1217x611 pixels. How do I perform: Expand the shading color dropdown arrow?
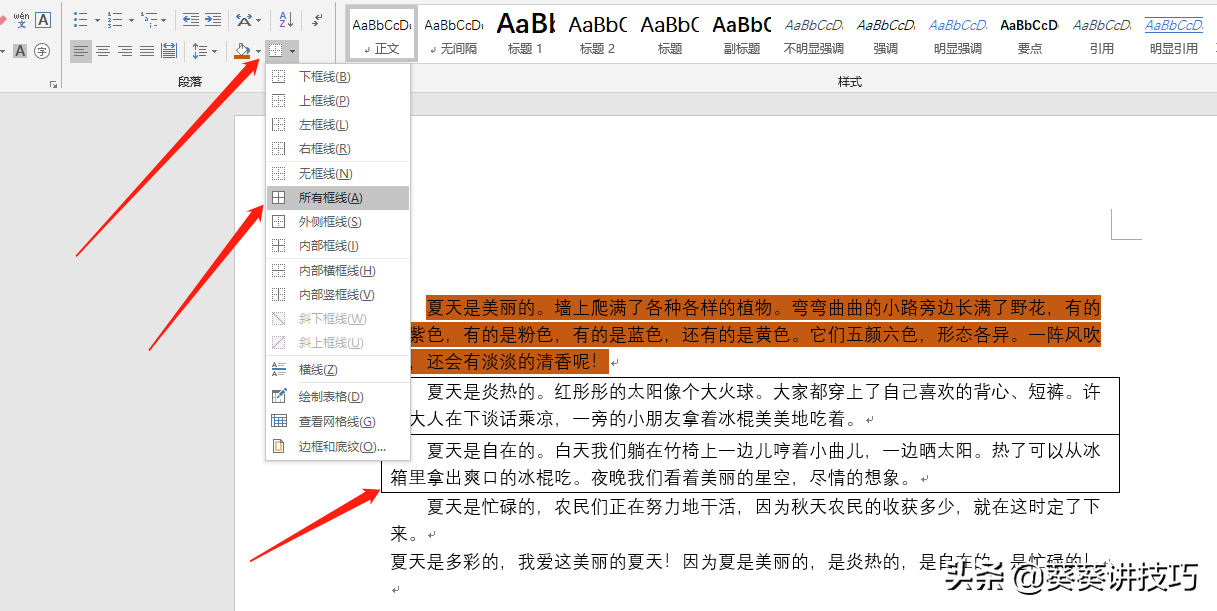258,51
